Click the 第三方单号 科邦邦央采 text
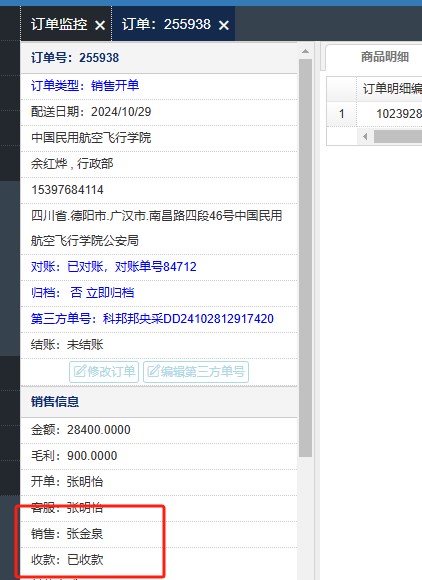Viewport: 422px width, 580px height. point(152,319)
